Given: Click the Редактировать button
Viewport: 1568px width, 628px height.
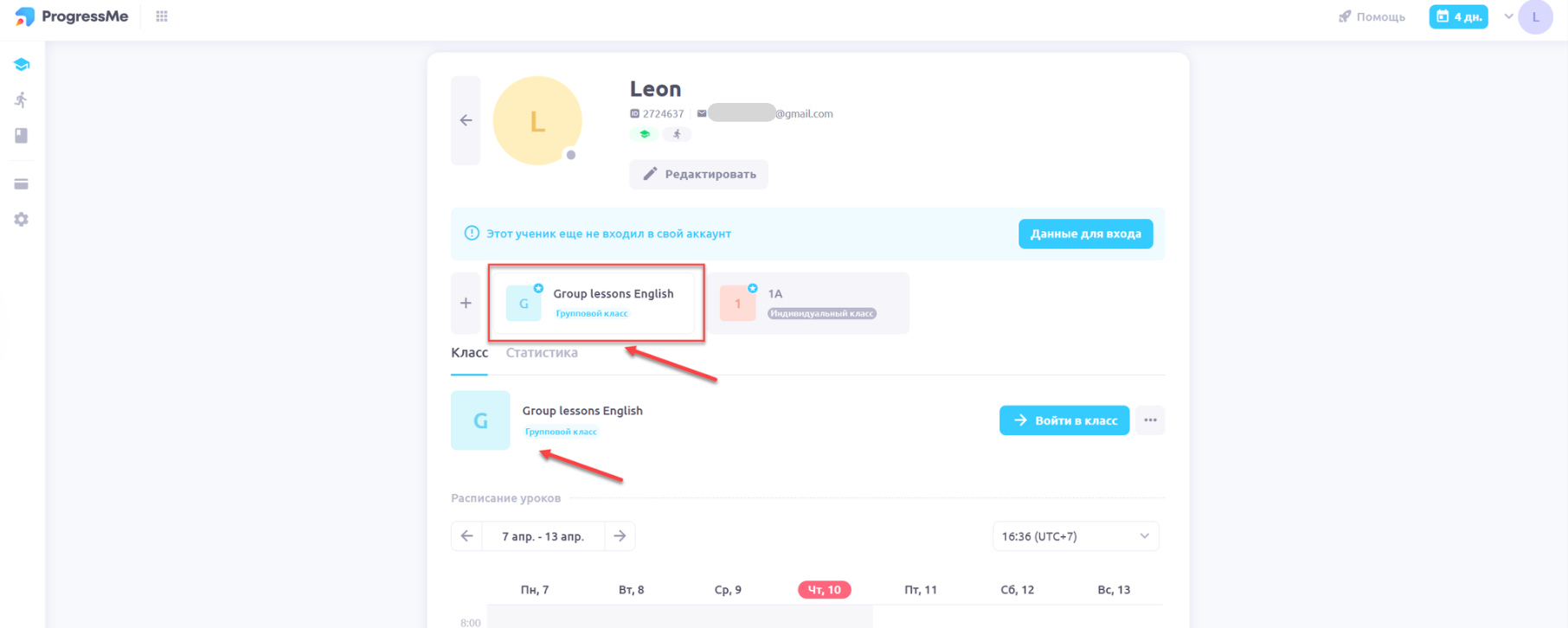Looking at the screenshot, I should pyautogui.click(x=698, y=174).
